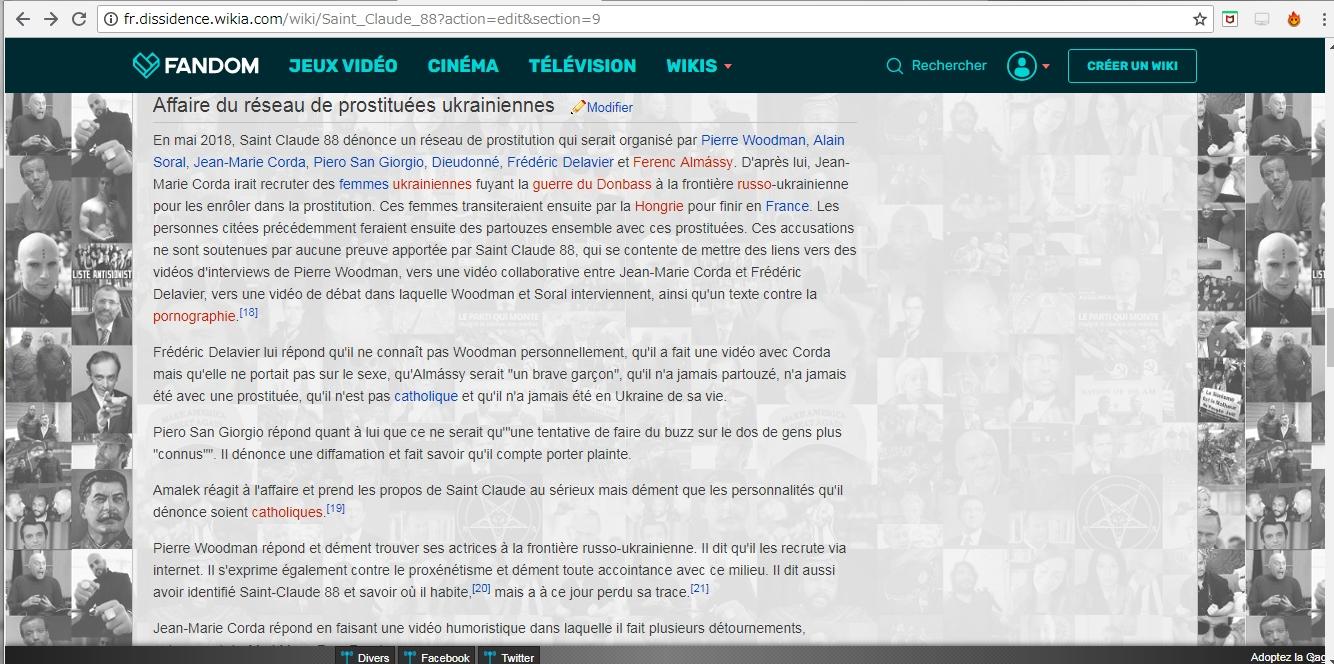Click the Rechercher search field
Image resolution: width=1334 pixels, height=664 pixels.
(x=948, y=66)
